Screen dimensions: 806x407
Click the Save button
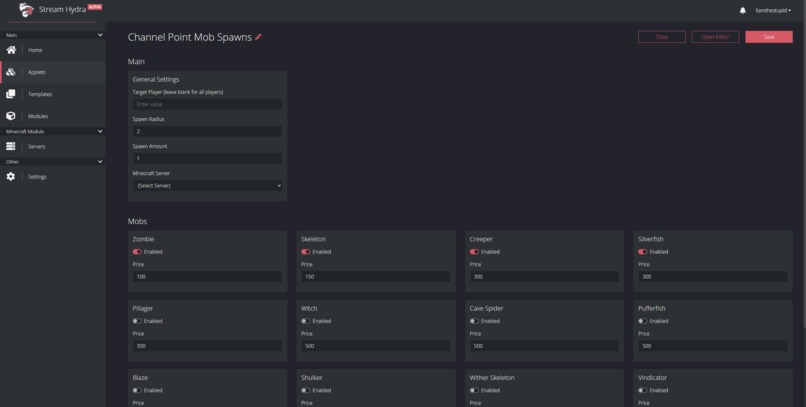768,37
